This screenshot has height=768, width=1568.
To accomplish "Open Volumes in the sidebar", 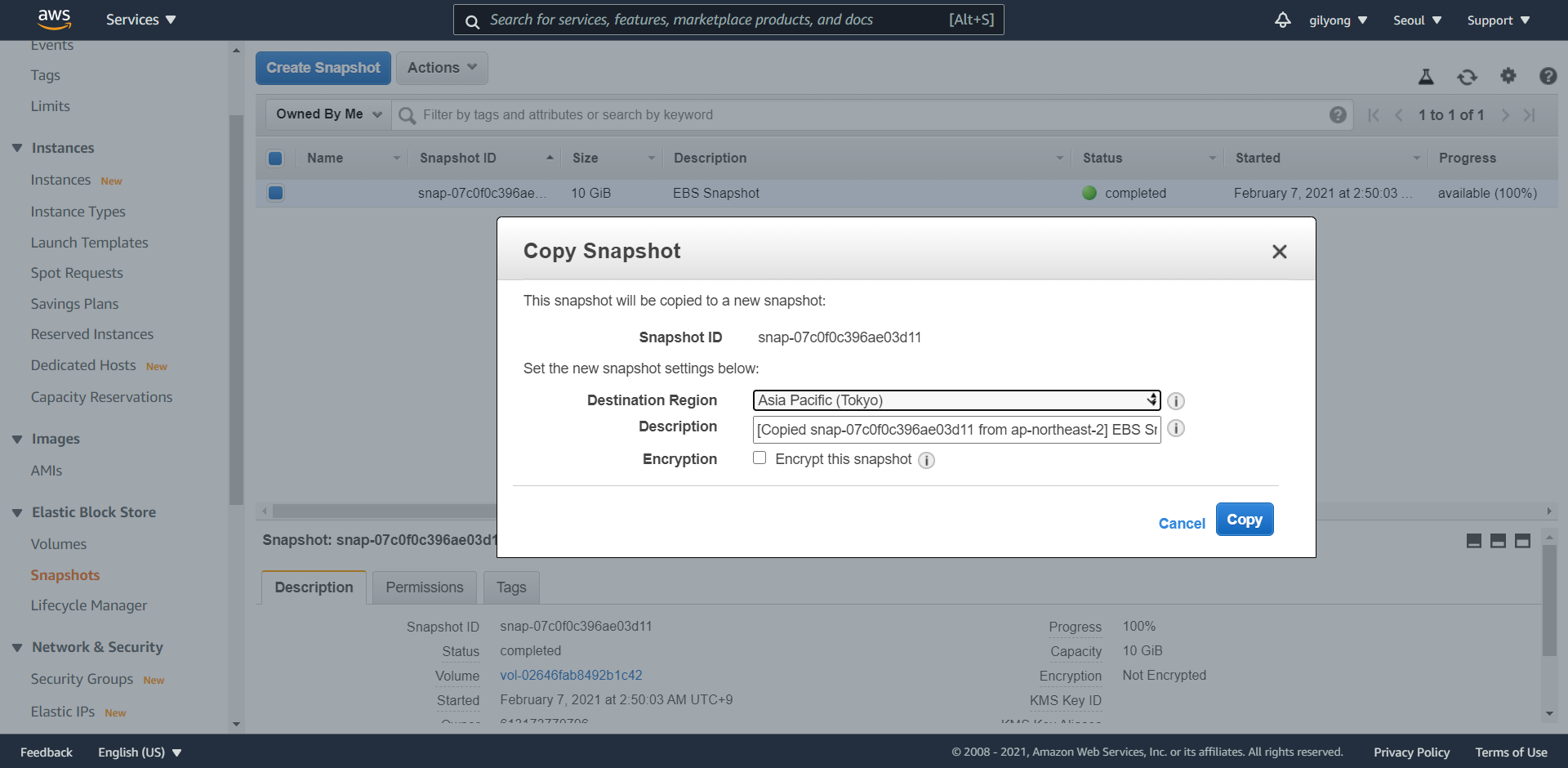I will [59, 544].
